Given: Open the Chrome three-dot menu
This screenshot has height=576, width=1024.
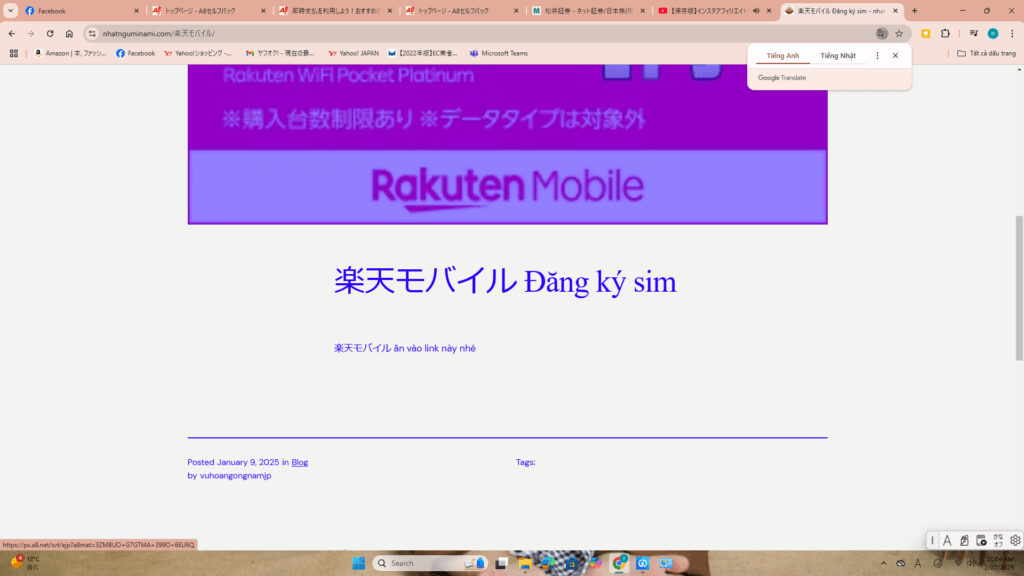Looking at the screenshot, I should pyautogui.click(x=1012, y=33).
